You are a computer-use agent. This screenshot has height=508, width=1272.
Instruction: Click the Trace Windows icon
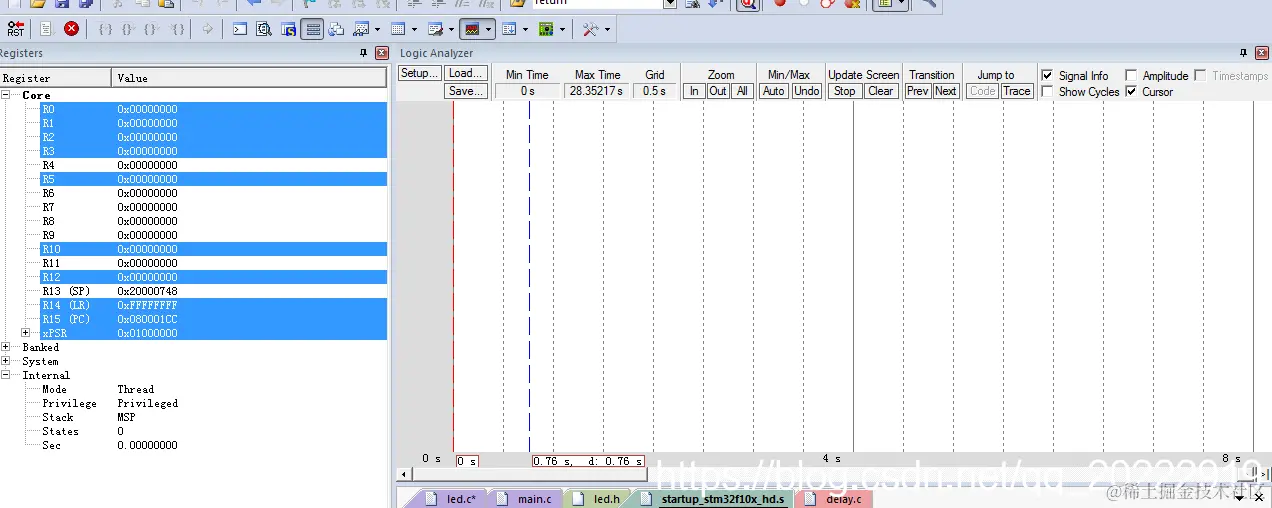pyautogui.click(x=509, y=29)
